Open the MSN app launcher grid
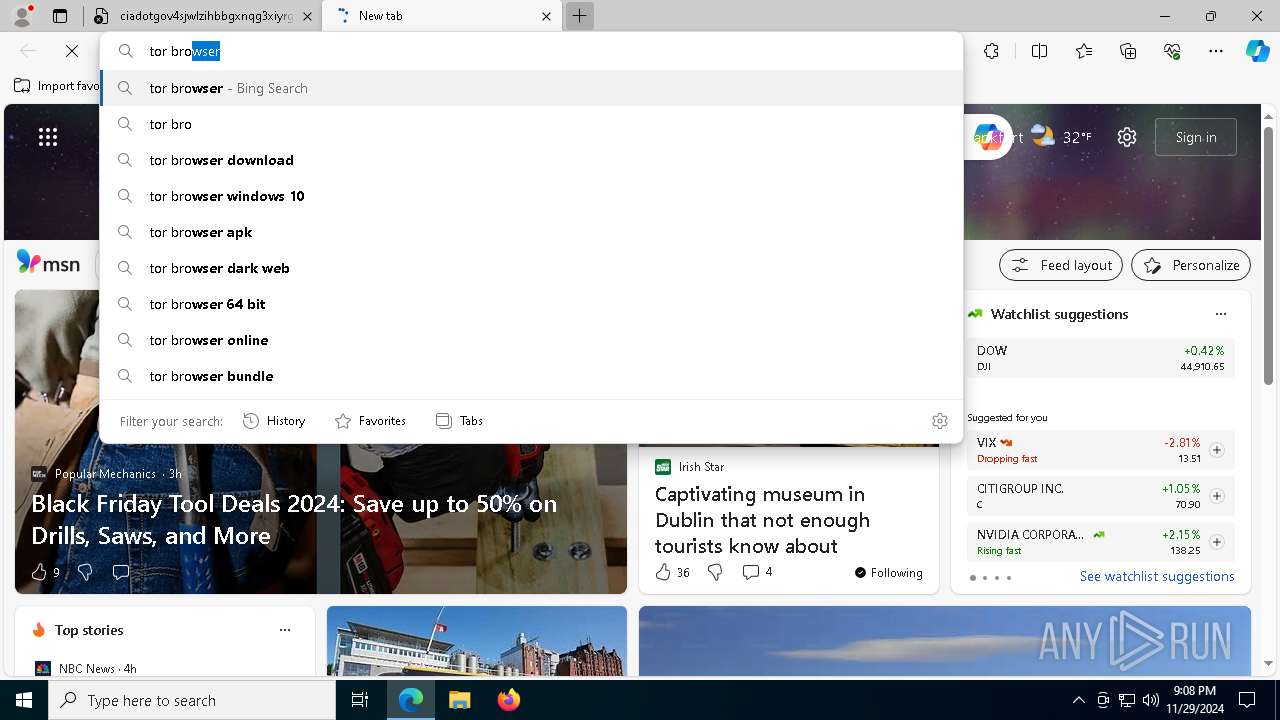This screenshot has width=1280, height=720. [48, 137]
